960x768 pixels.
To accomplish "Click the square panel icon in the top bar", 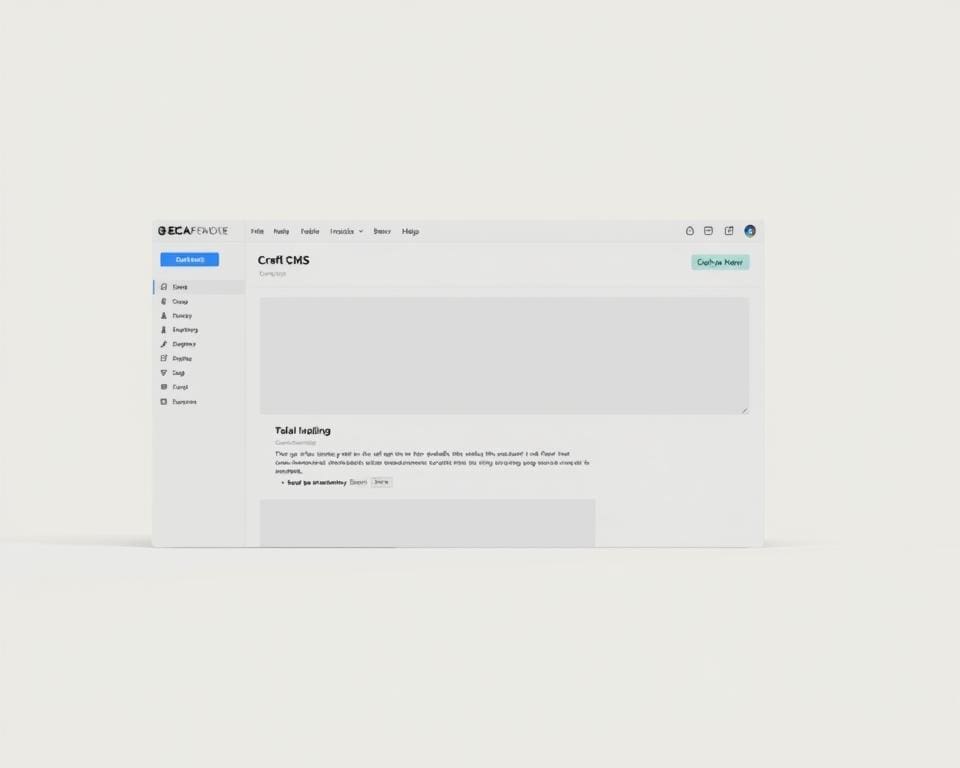I will pyautogui.click(x=708, y=231).
